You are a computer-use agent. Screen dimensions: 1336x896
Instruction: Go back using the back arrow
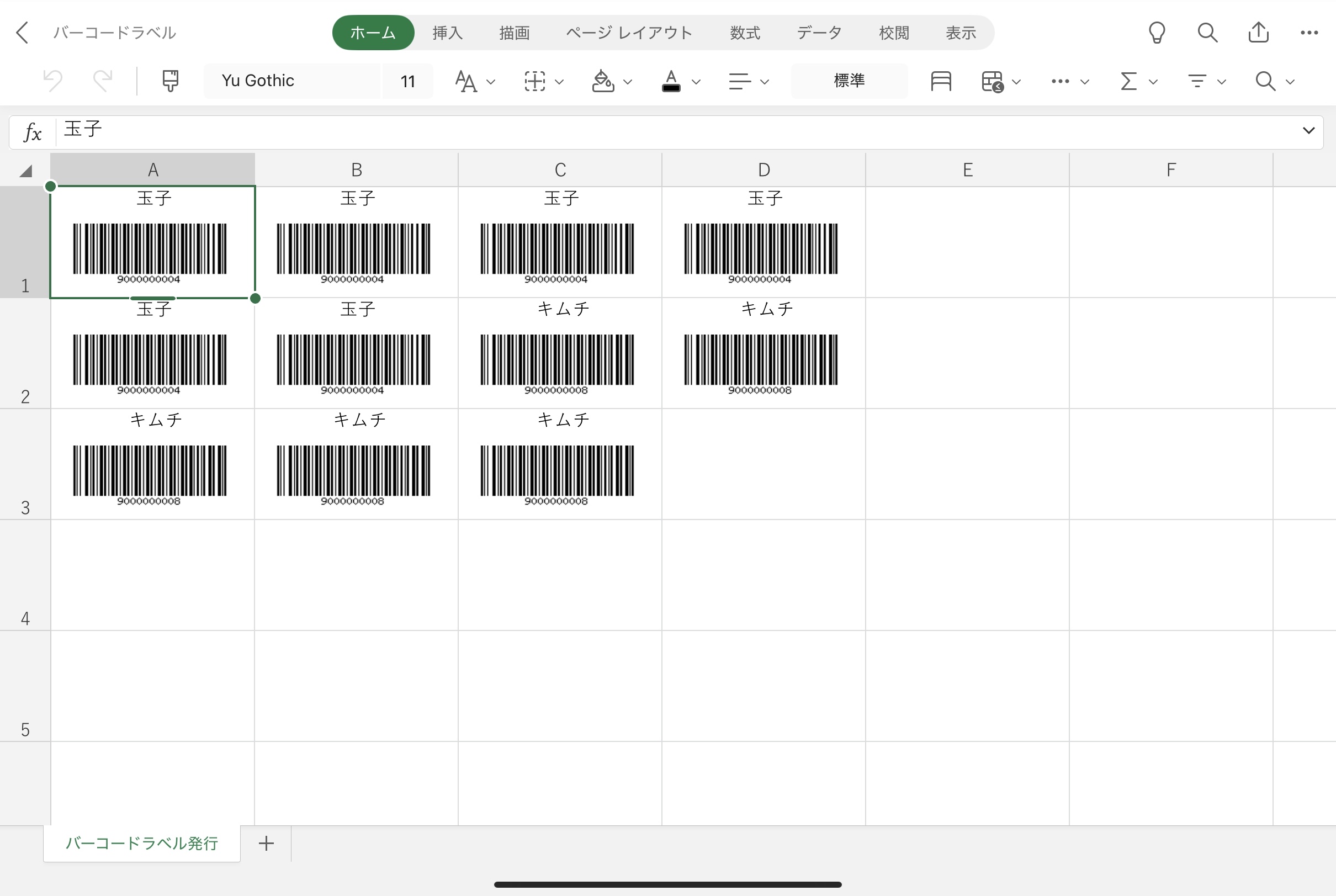(x=22, y=33)
